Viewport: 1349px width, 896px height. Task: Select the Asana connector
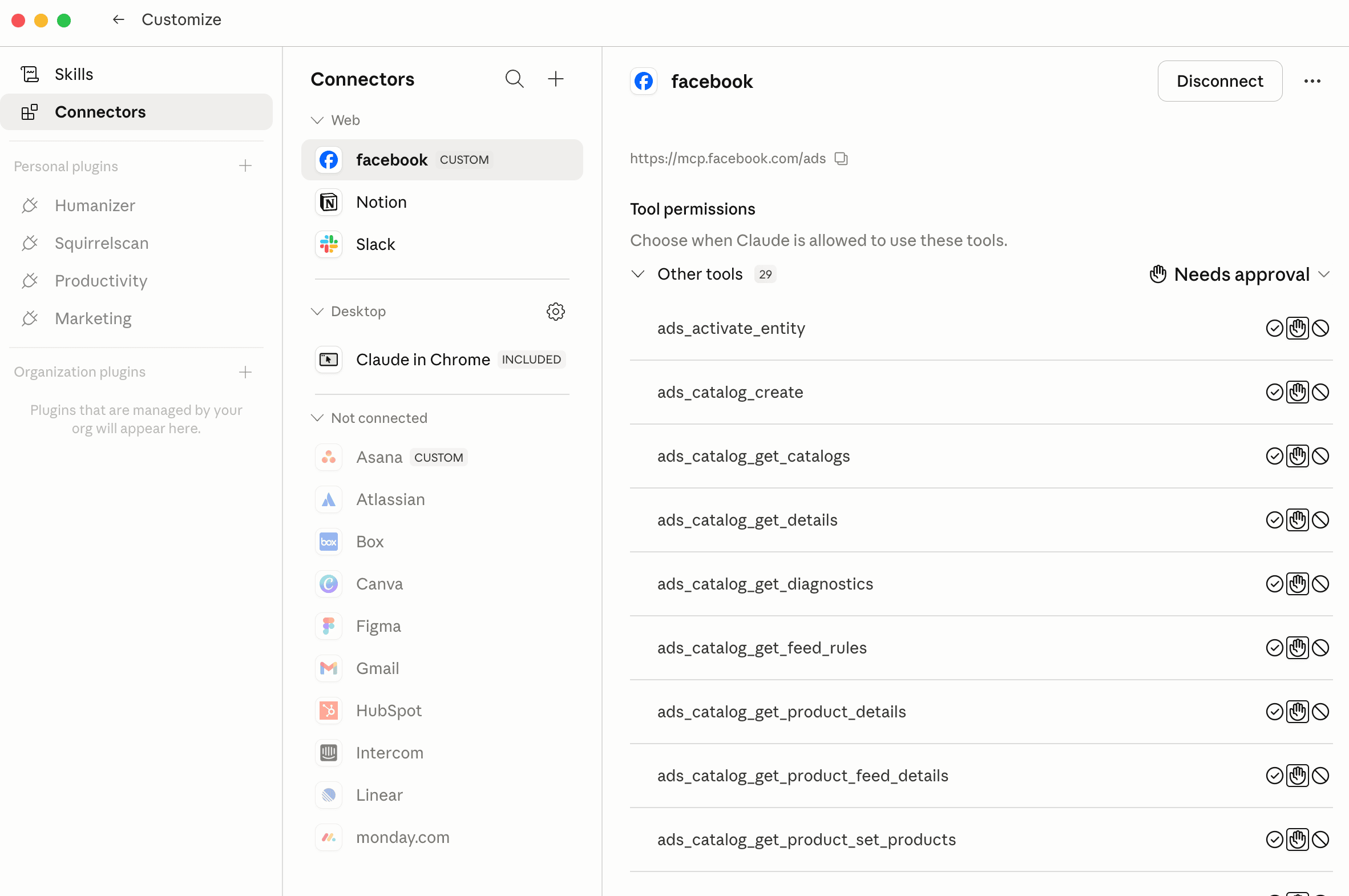(x=442, y=457)
